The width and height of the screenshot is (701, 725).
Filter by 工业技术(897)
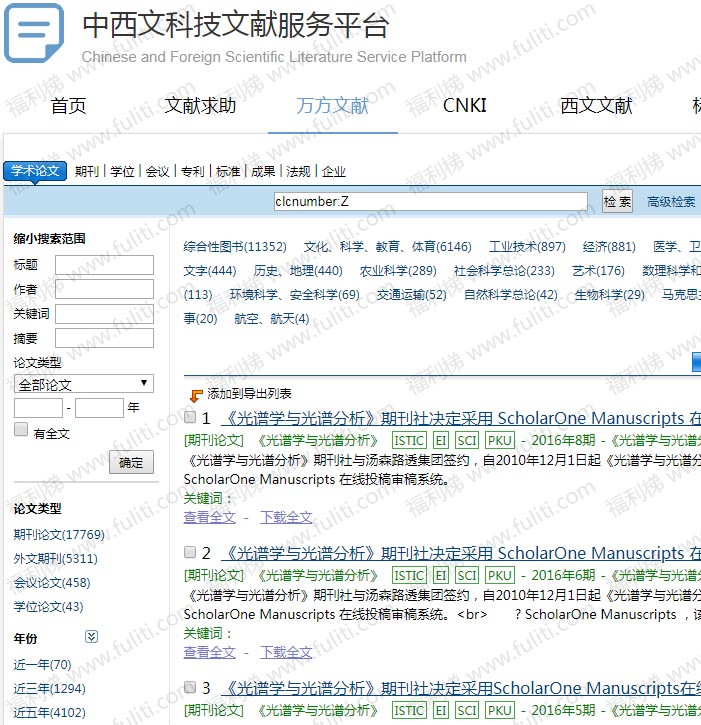527,247
